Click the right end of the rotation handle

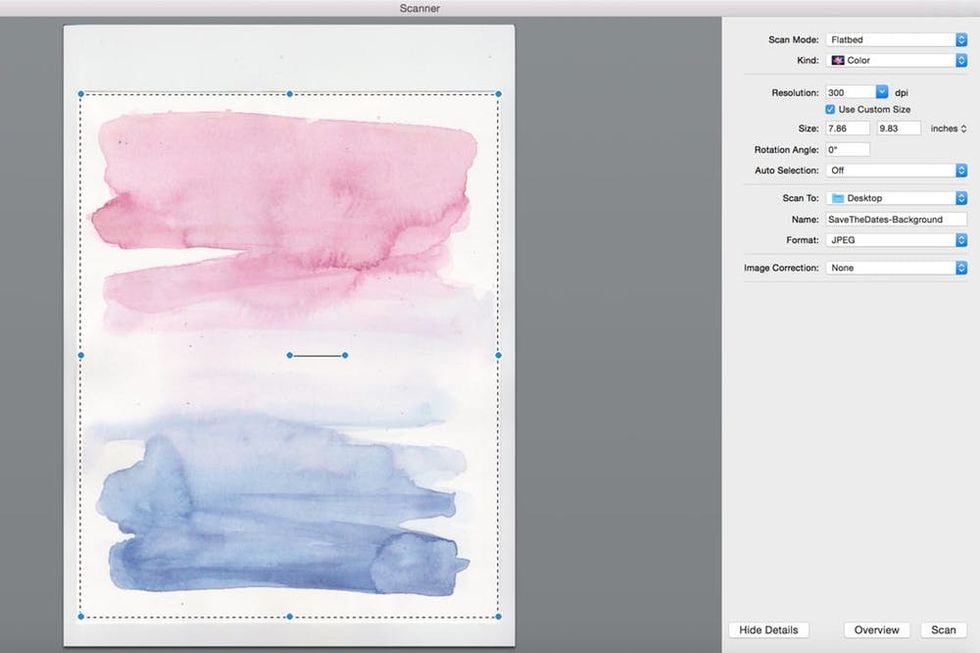point(345,355)
